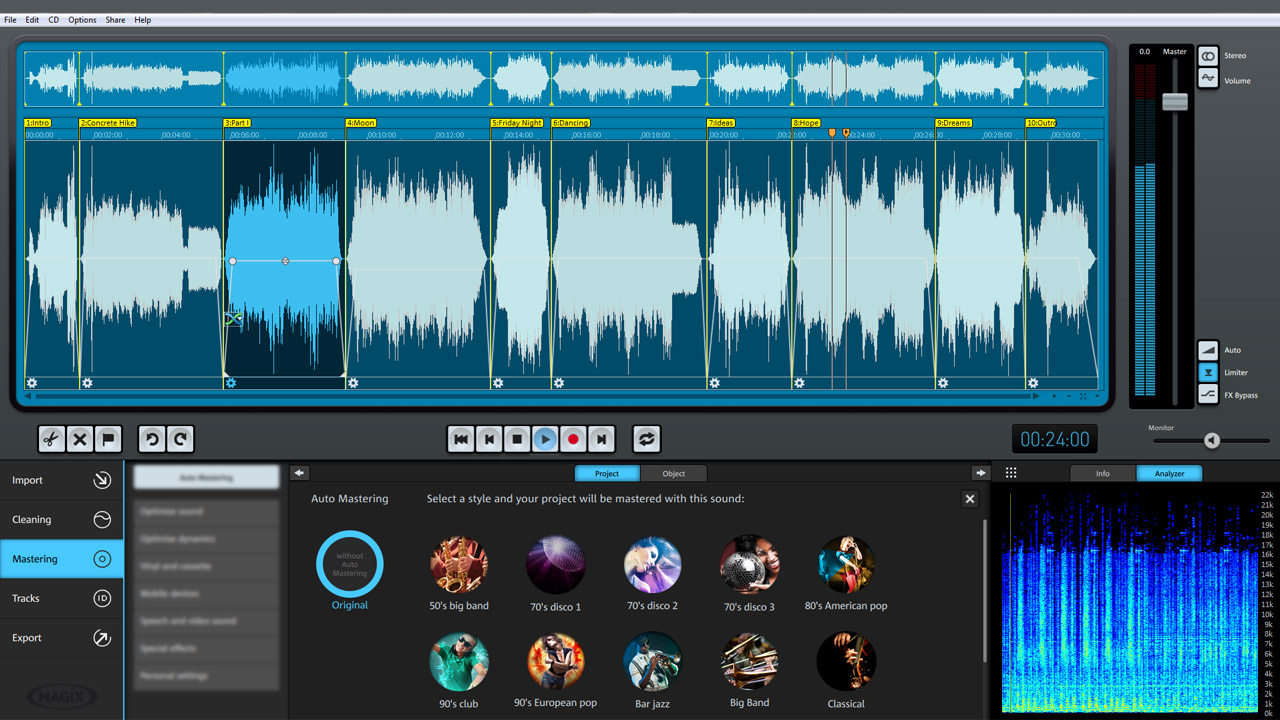
Task: Go back with left arrow button
Action: pyautogui.click(x=300, y=473)
